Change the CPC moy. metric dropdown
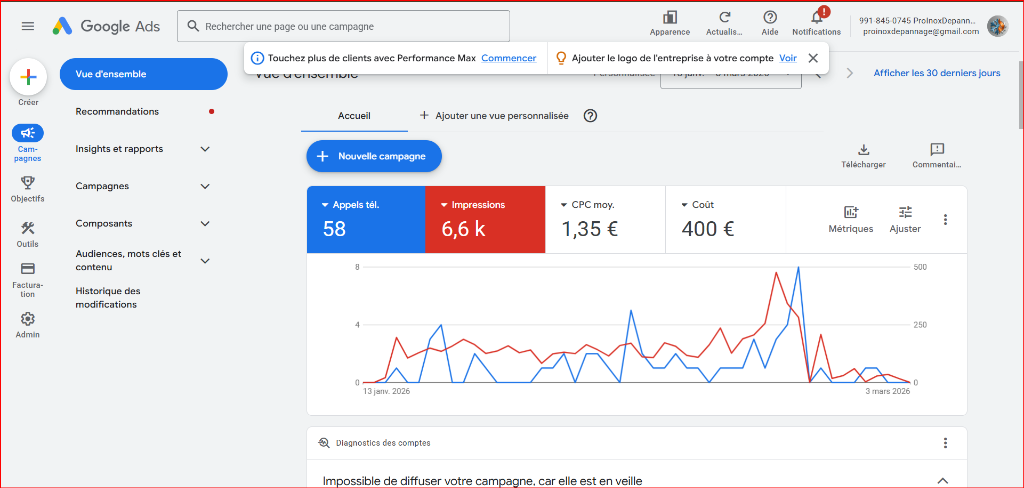The width and height of the screenshot is (1024, 488). pyautogui.click(x=563, y=205)
